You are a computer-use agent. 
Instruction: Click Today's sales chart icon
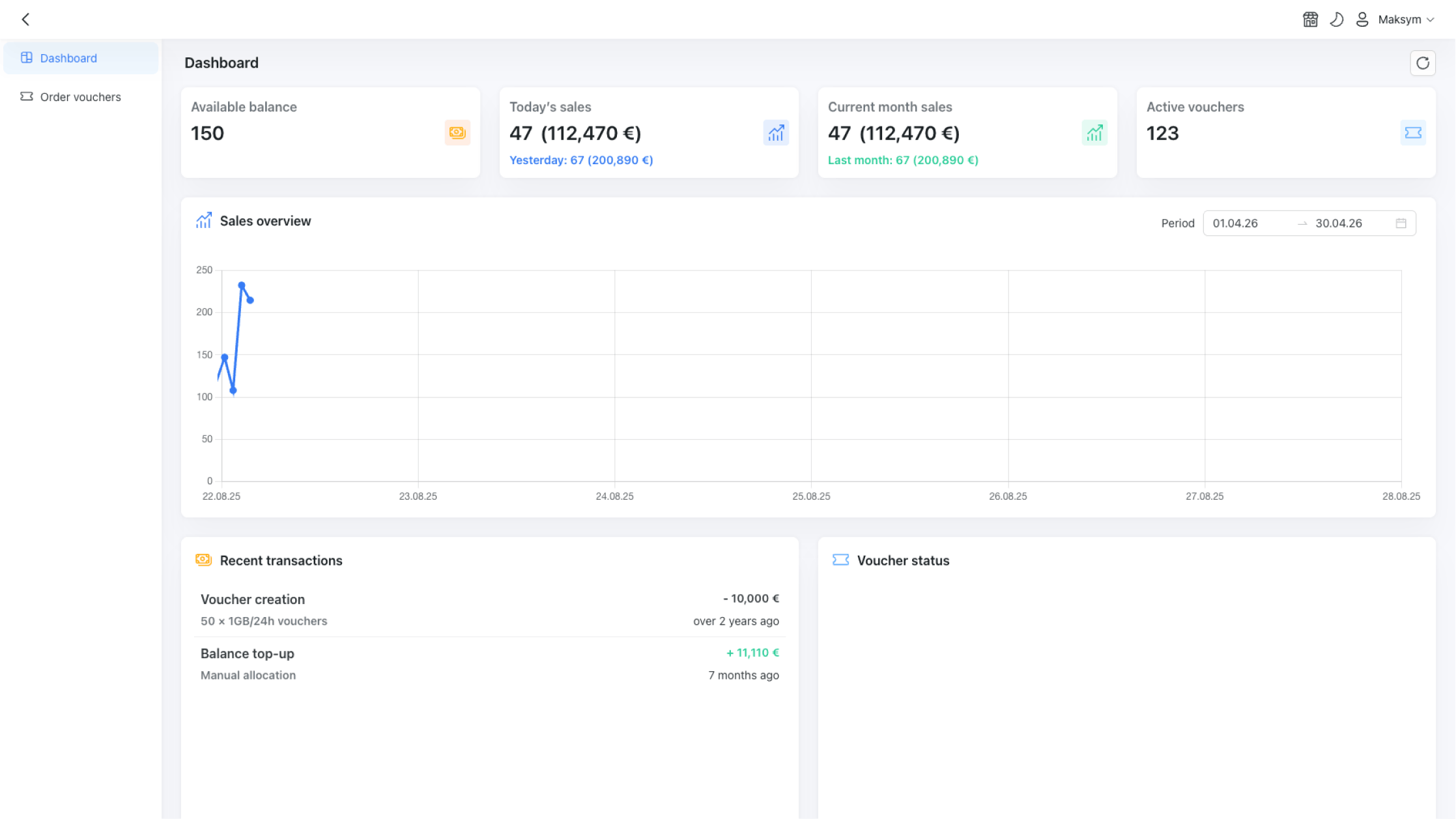click(x=776, y=133)
